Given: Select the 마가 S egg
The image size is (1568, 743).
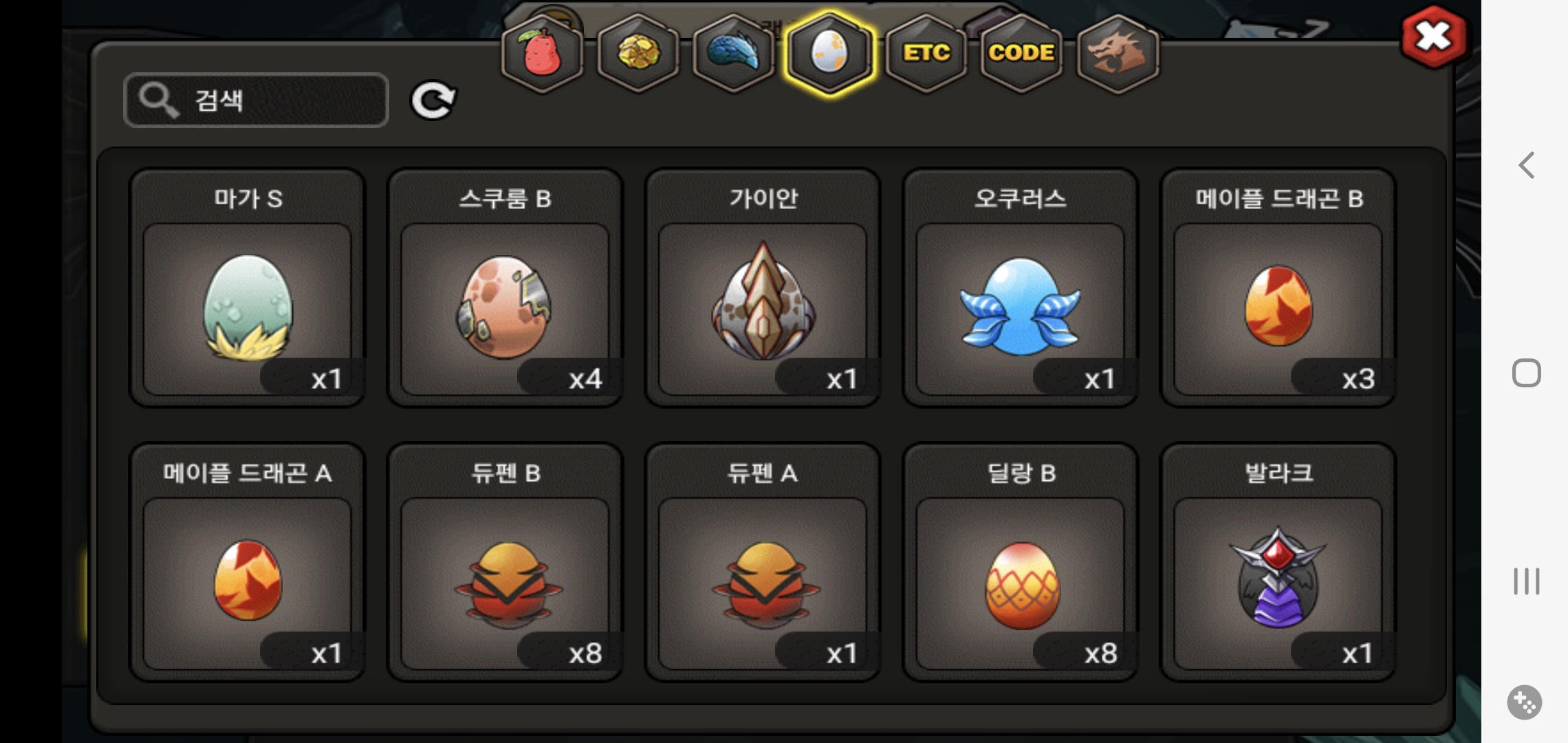Looking at the screenshot, I should tap(248, 288).
